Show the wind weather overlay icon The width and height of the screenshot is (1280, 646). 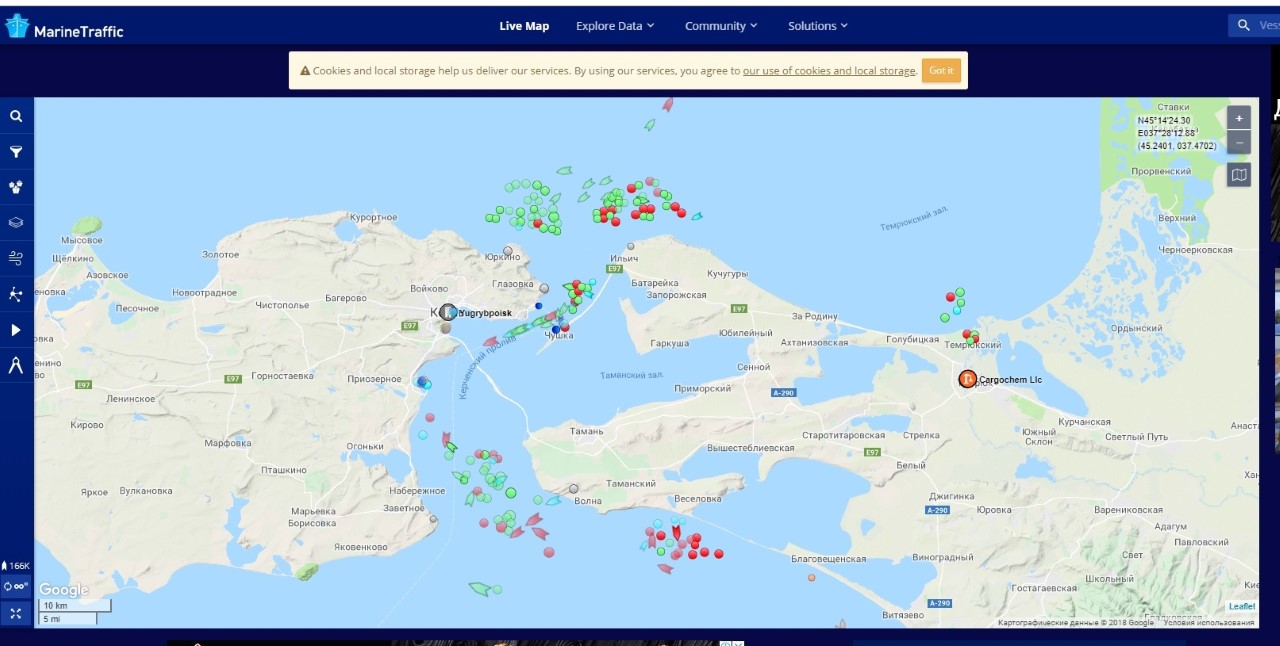click(x=16, y=258)
